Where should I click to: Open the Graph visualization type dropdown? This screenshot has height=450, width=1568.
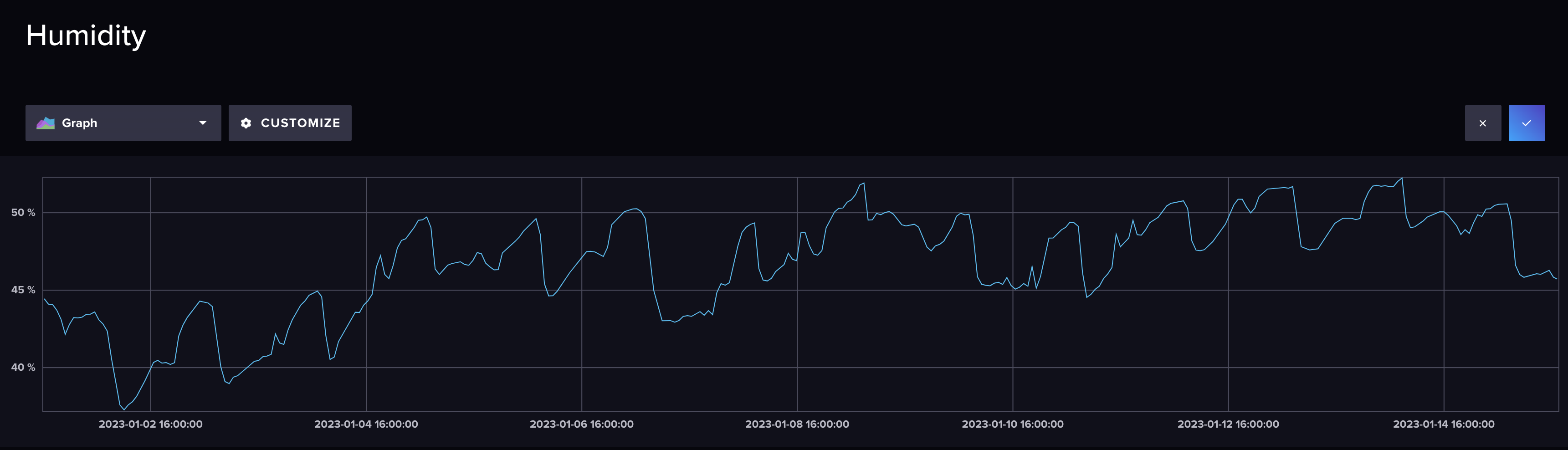[123, 123]
